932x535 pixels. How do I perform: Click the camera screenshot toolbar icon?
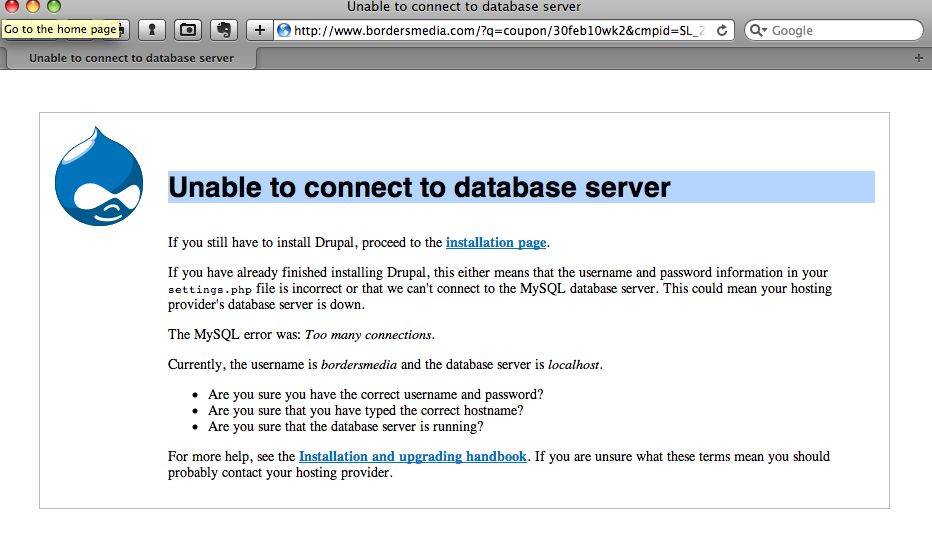point(188,30)
